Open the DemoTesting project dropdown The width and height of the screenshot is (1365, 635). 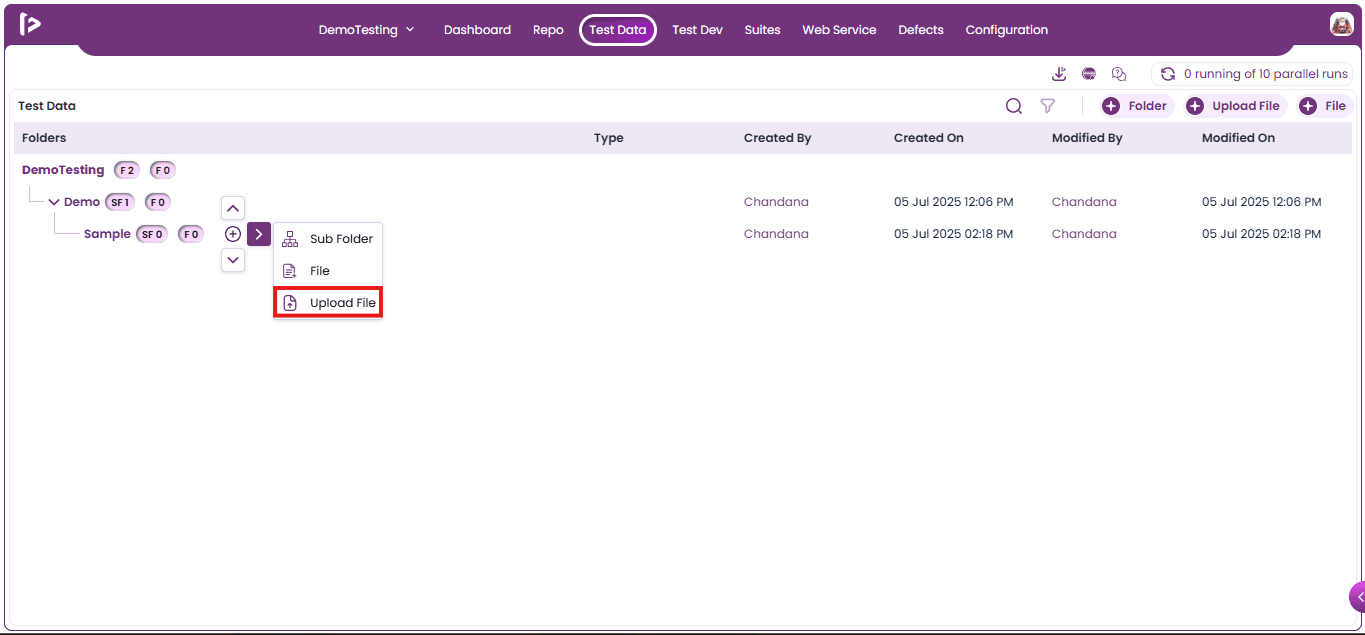click(366, 30)
